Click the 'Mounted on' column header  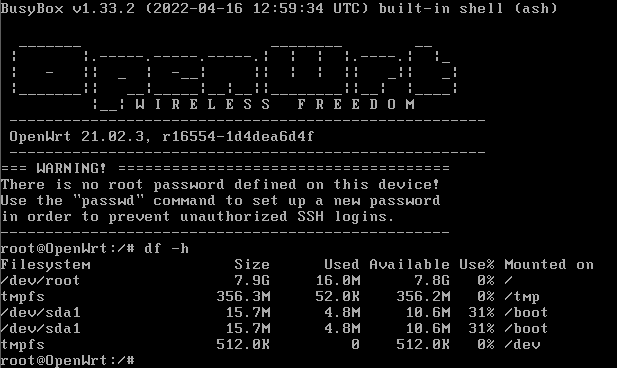[549, 264]
